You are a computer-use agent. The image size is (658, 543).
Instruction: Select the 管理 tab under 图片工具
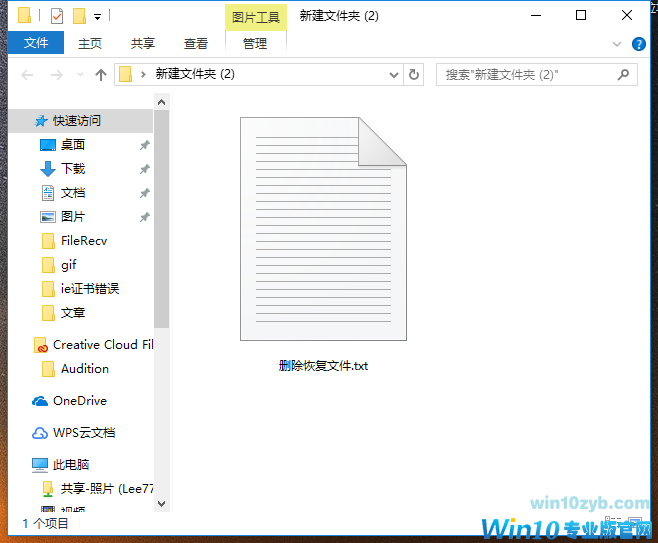(x=255, y=43)
